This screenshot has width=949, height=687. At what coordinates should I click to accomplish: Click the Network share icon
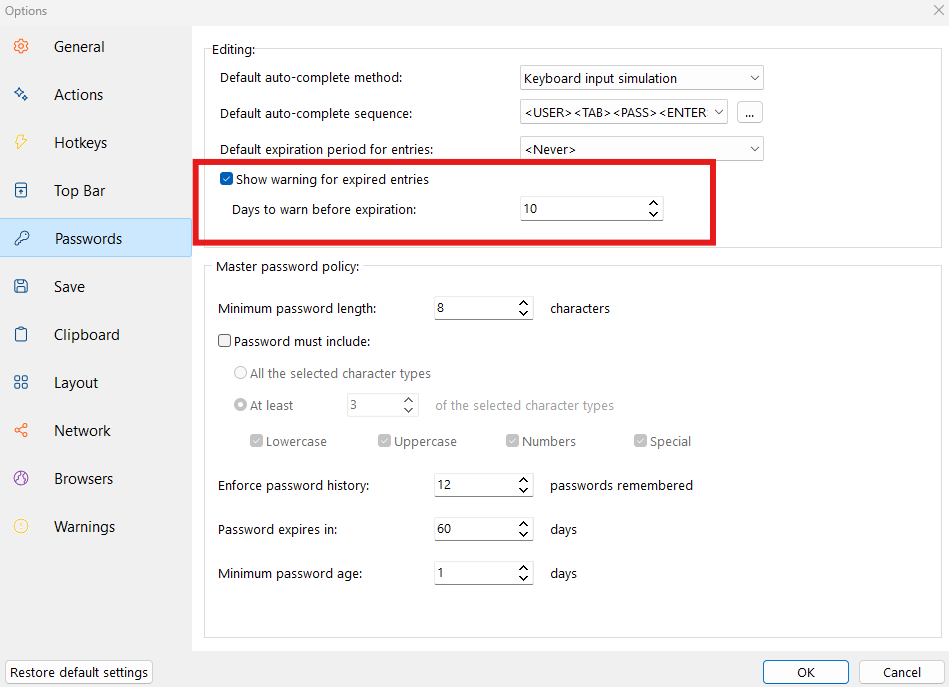pyautogui.click(x=21, y=430)
